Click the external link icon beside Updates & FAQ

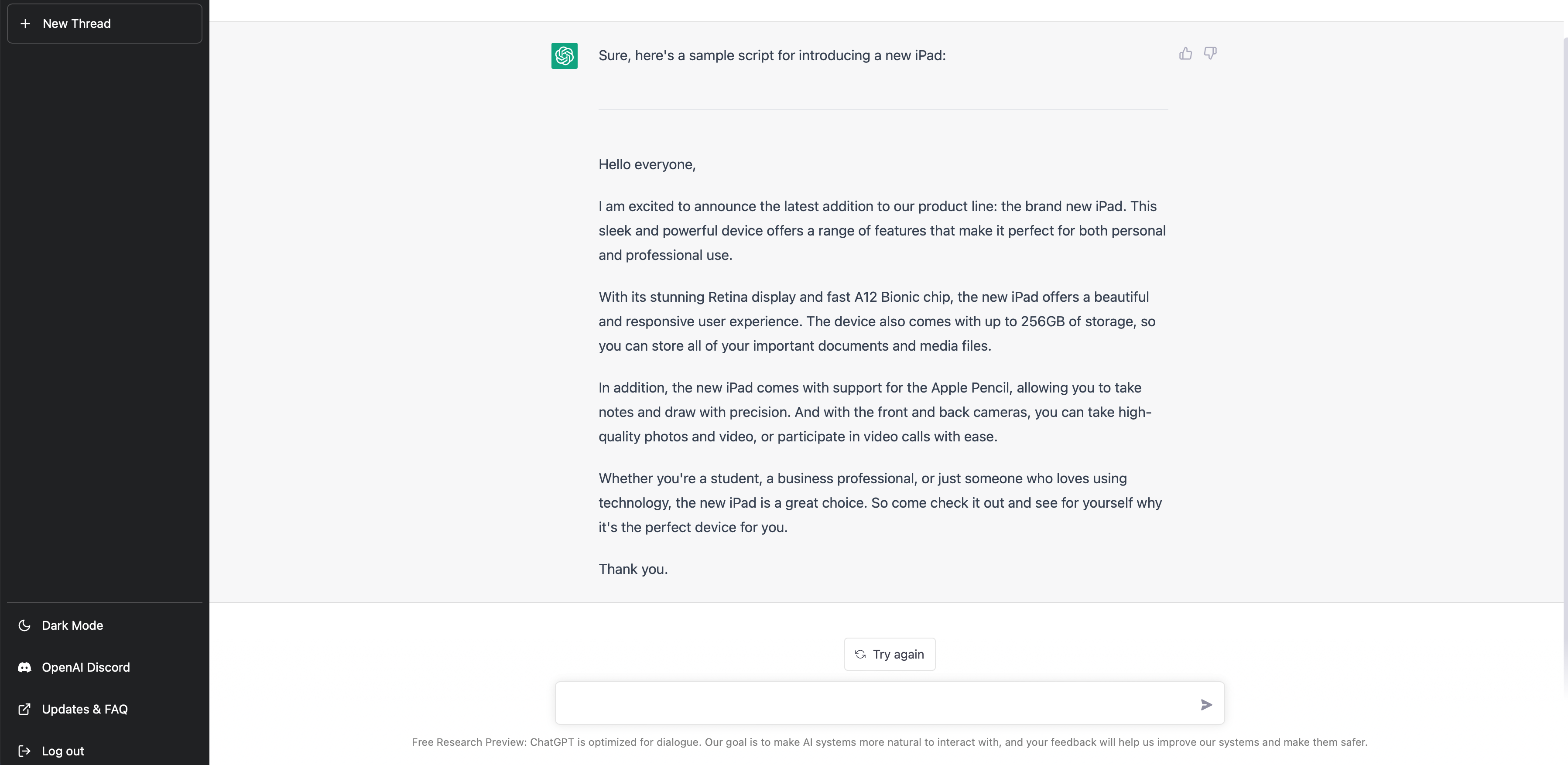click(x=24, y=709)
